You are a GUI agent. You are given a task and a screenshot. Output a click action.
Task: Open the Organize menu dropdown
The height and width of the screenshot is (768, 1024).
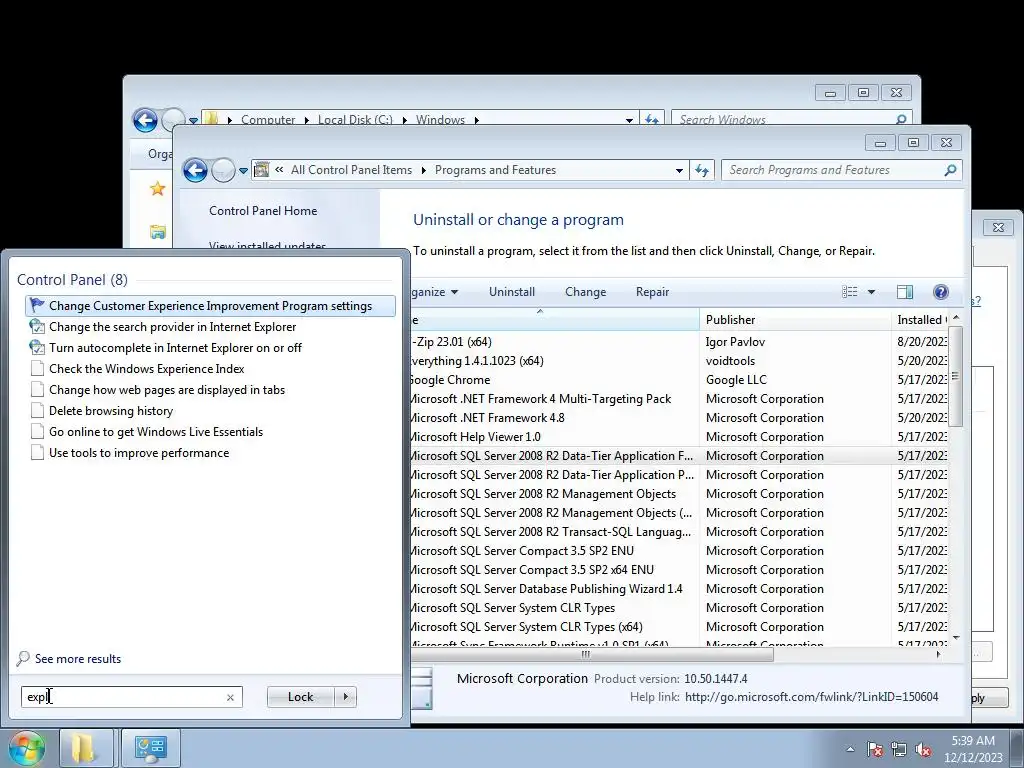[435, 292]
